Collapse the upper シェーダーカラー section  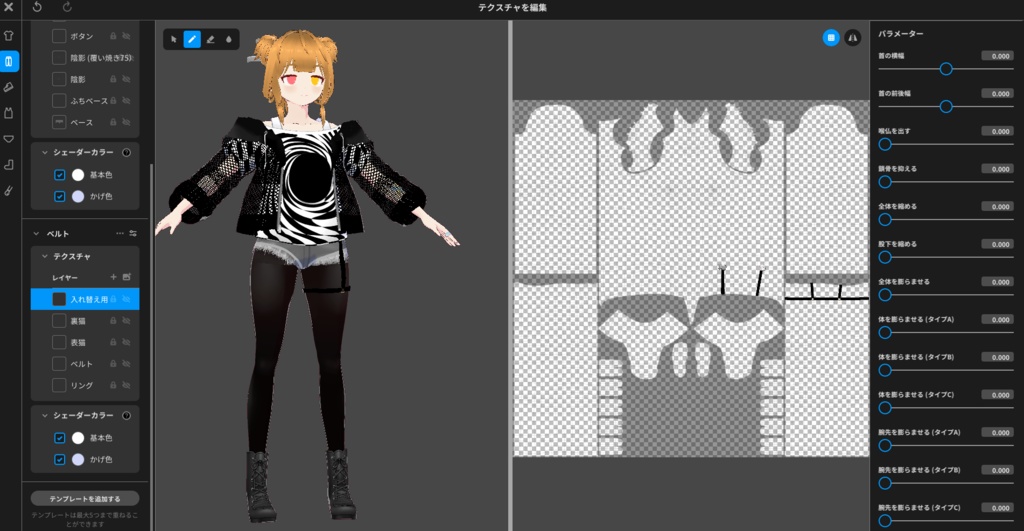coord(44,152)
